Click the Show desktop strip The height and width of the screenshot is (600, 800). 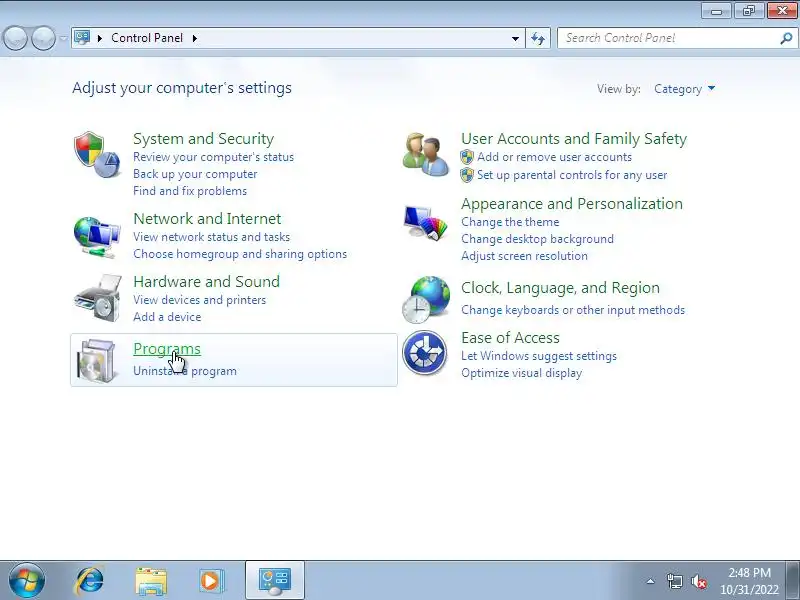click(793, 580)
